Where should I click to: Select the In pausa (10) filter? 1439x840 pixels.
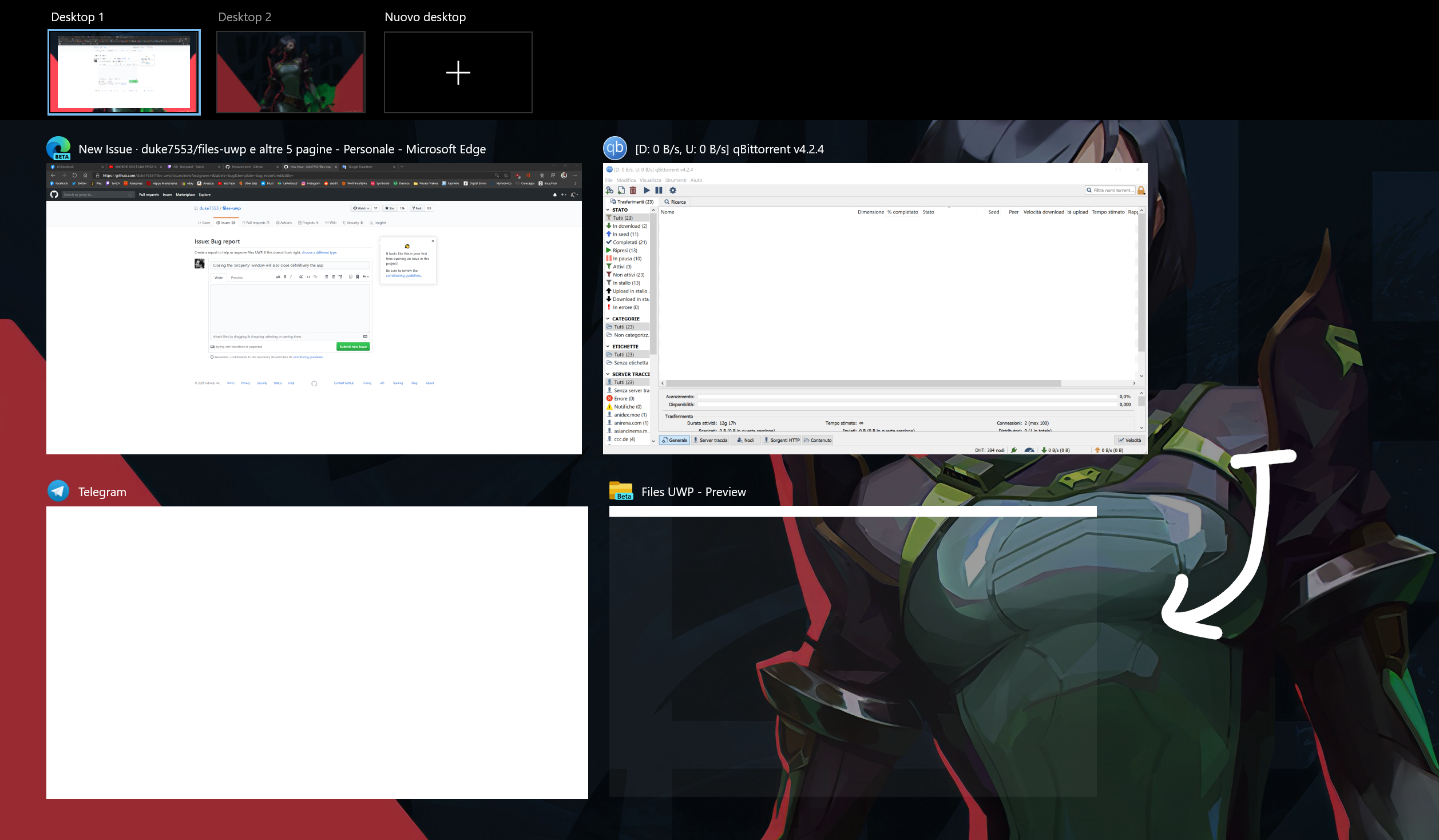627,259
